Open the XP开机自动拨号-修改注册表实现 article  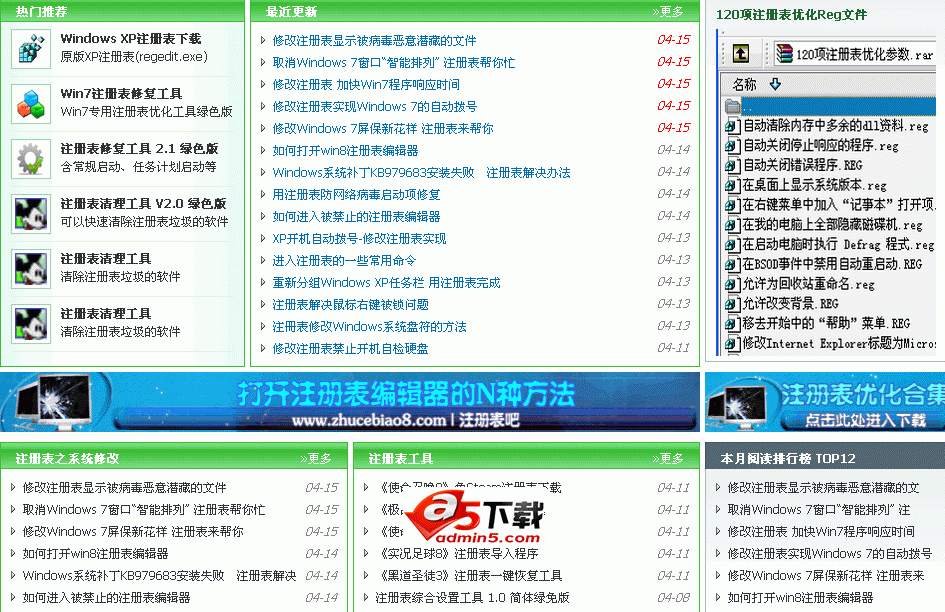tap(361, 240)
